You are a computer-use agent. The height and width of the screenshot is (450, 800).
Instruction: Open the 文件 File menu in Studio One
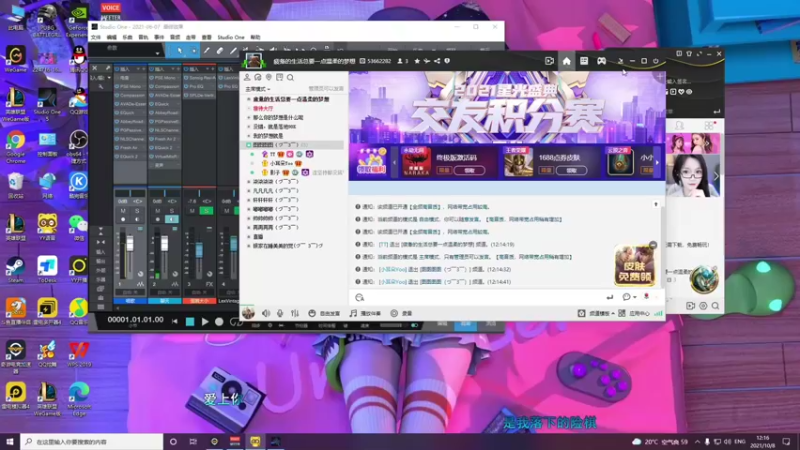[96, 37]
